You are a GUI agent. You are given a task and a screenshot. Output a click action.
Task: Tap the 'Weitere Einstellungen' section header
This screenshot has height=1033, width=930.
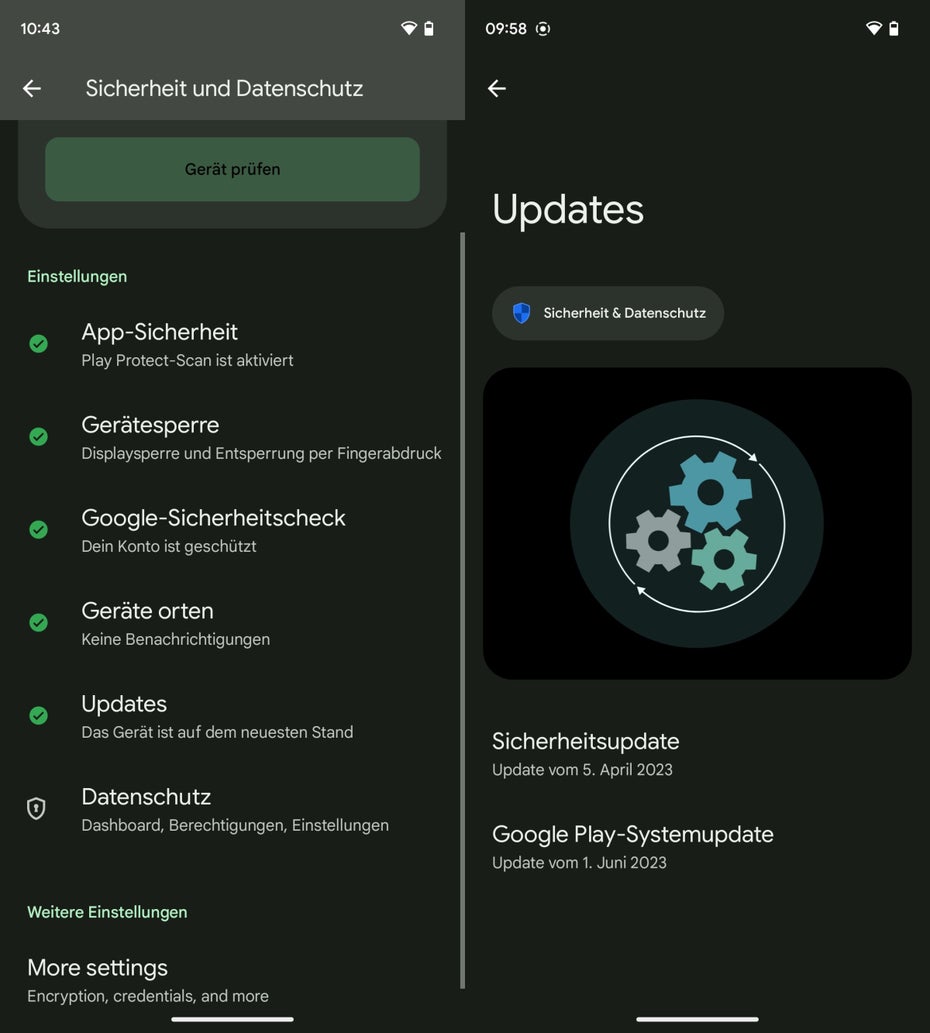pos(107,912)
